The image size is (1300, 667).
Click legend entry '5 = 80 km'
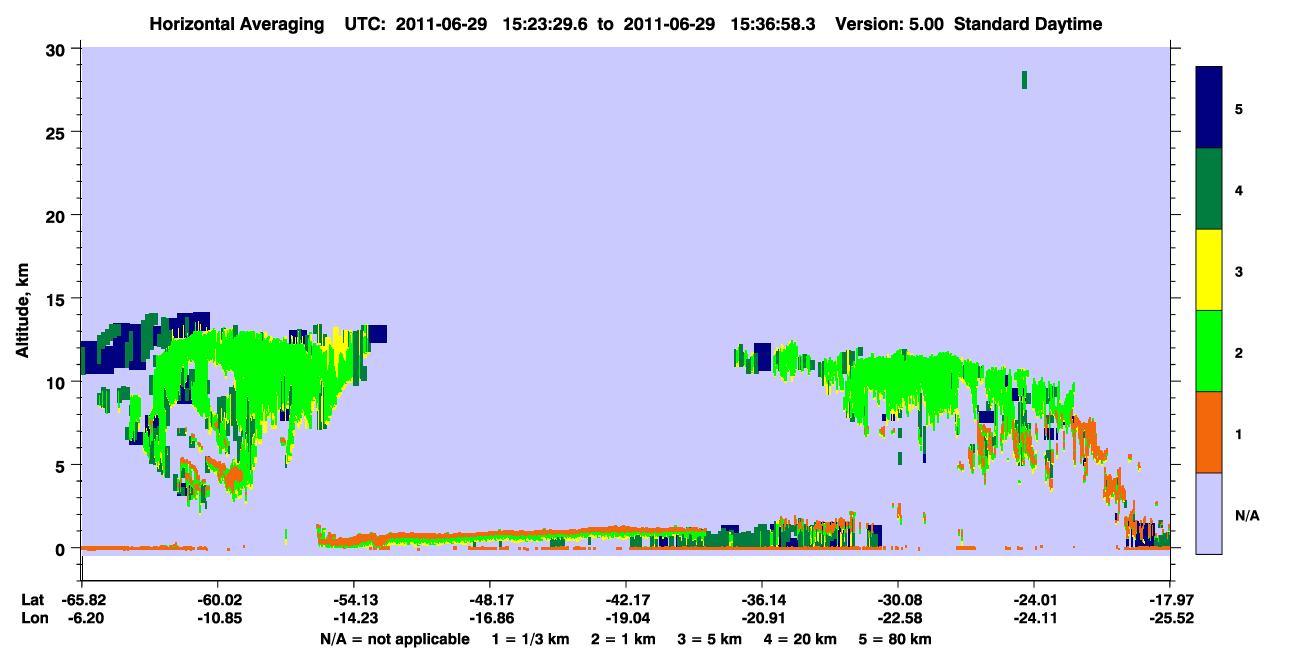[896, 639]
